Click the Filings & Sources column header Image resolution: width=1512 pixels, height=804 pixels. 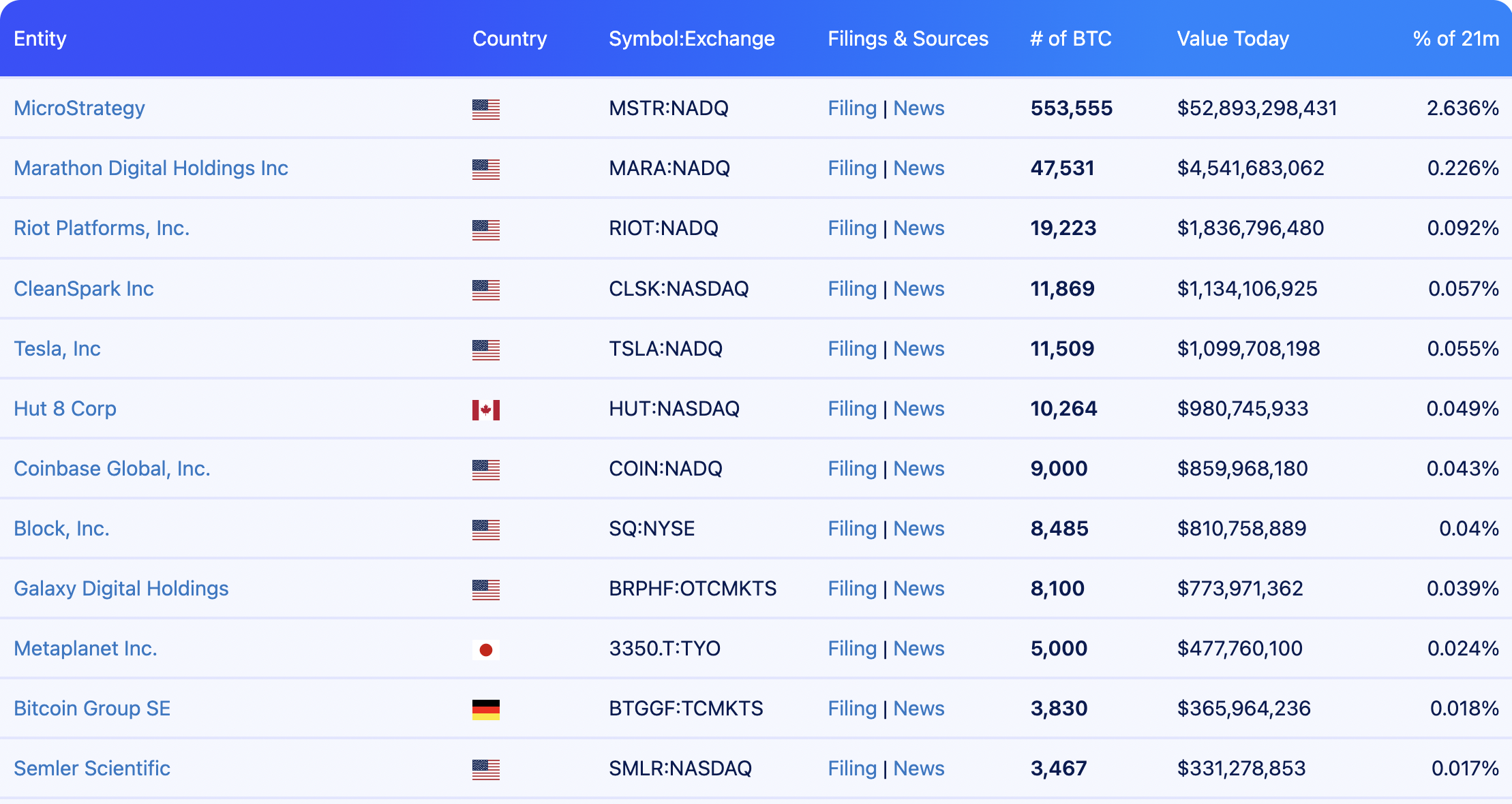pyautogui.click(x=908, y=39)
